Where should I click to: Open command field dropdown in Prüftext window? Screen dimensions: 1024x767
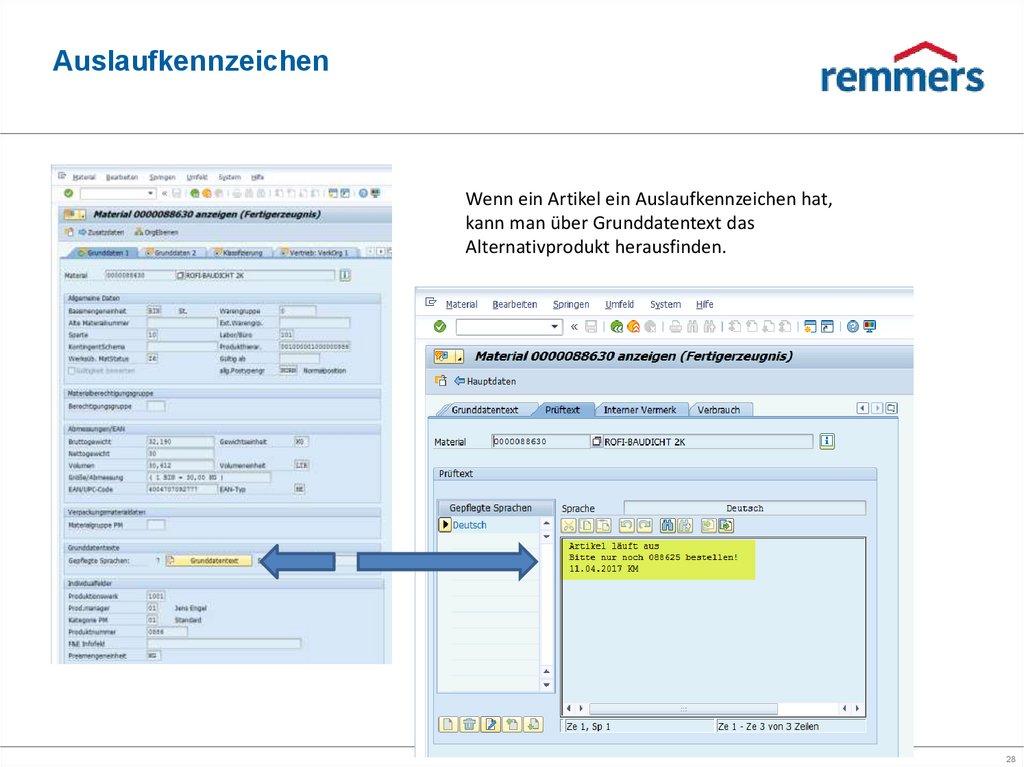[554, 326]
